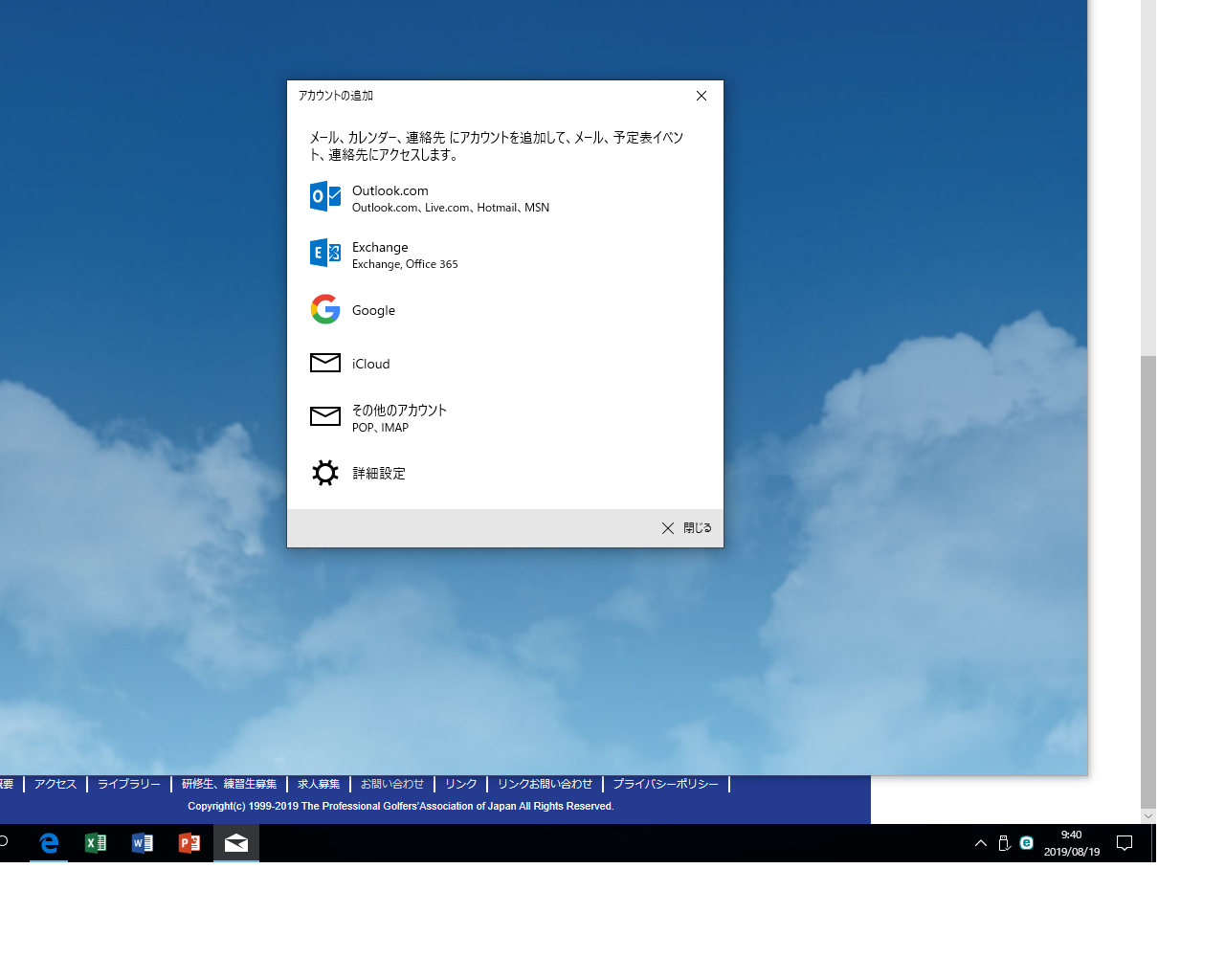Select the iCloud envelope icon

click(x=325, y=363)
